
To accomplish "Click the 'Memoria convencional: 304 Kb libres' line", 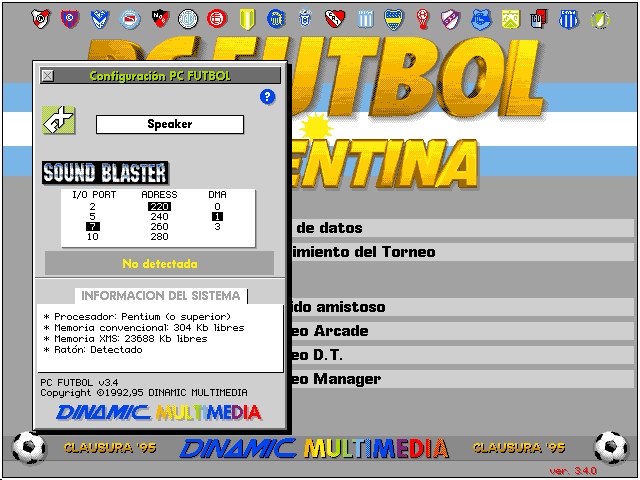I will (x=144, y=328).
